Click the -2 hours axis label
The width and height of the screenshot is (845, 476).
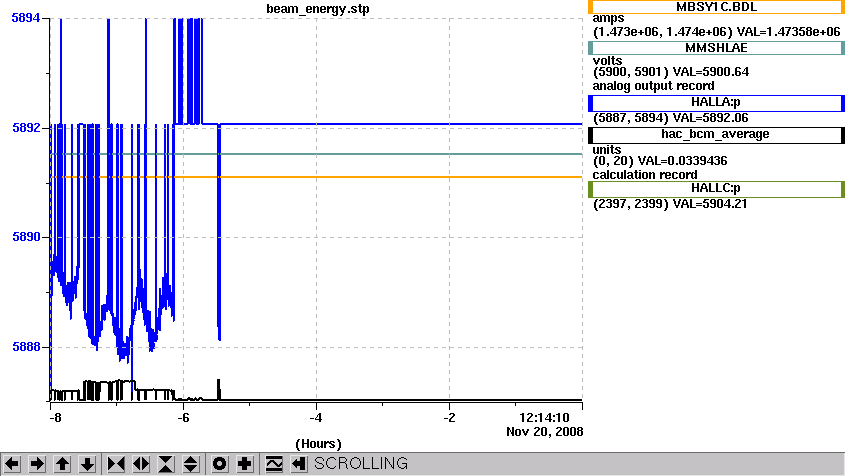tap(449, 418)
